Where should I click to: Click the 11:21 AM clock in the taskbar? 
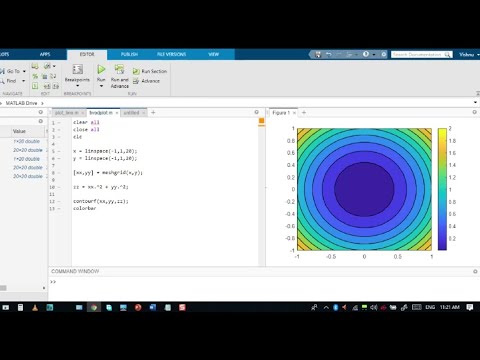(450, 307)
